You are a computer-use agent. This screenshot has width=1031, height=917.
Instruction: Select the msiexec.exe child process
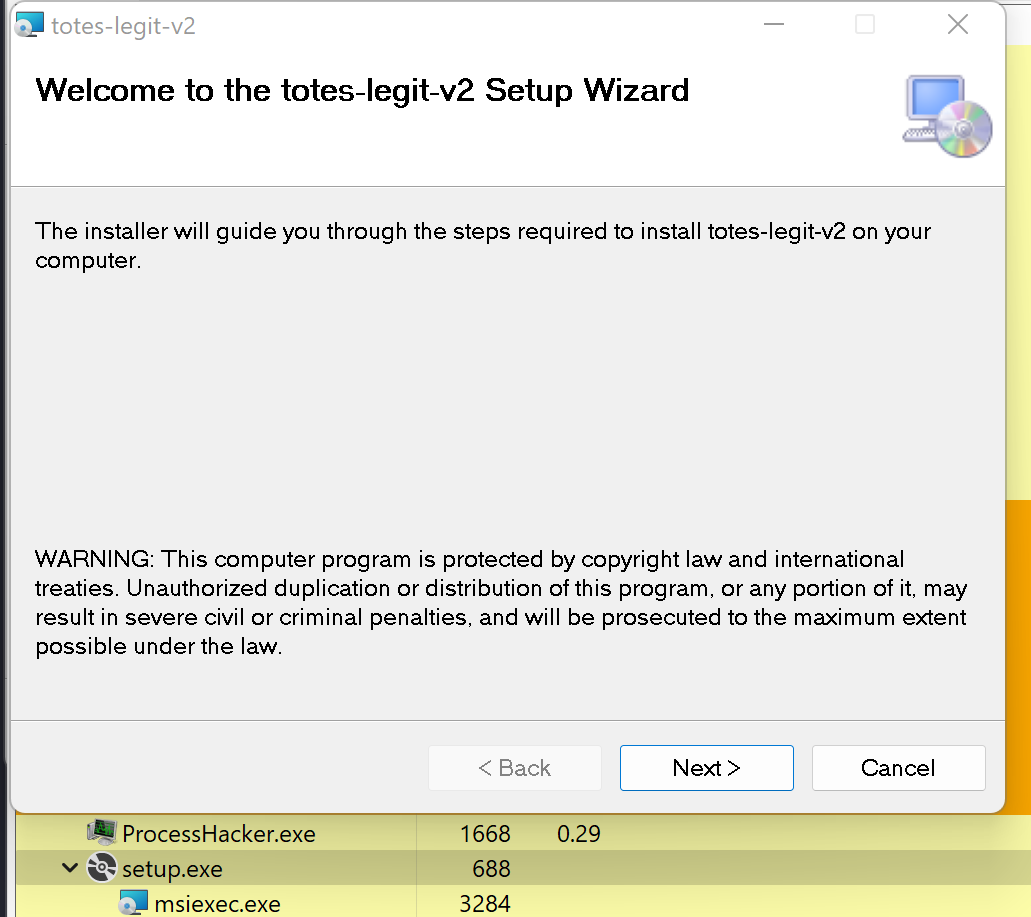[x=217, y=904]
